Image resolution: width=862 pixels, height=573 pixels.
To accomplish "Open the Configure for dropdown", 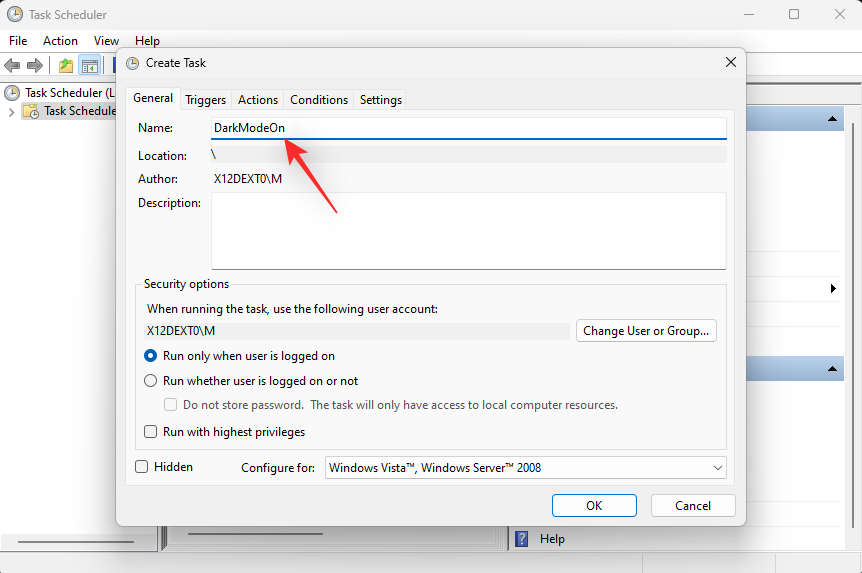I will pos(526,467).
